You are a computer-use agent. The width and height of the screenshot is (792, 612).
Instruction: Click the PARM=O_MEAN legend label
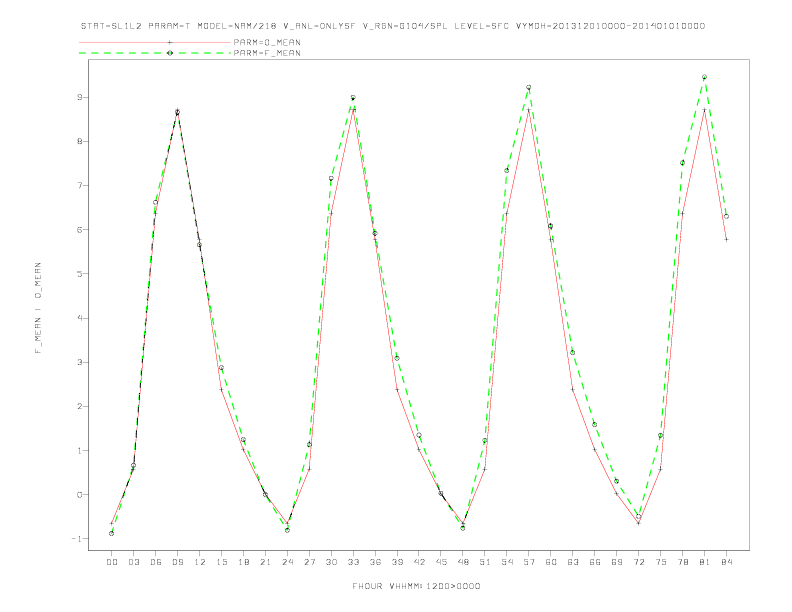[x=267, y=42]
